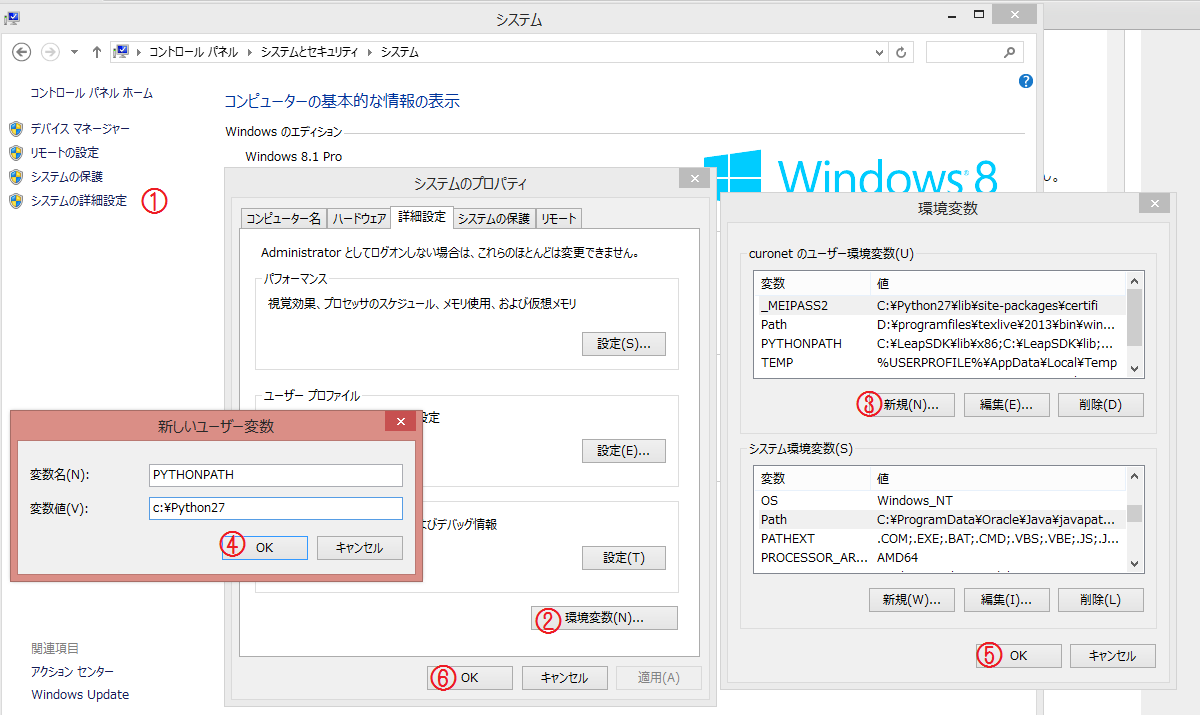The width and height of the screenshot is (1200, 715).
Task: Switch to コンピューター名 tab
Action: (x=284, y=219)
